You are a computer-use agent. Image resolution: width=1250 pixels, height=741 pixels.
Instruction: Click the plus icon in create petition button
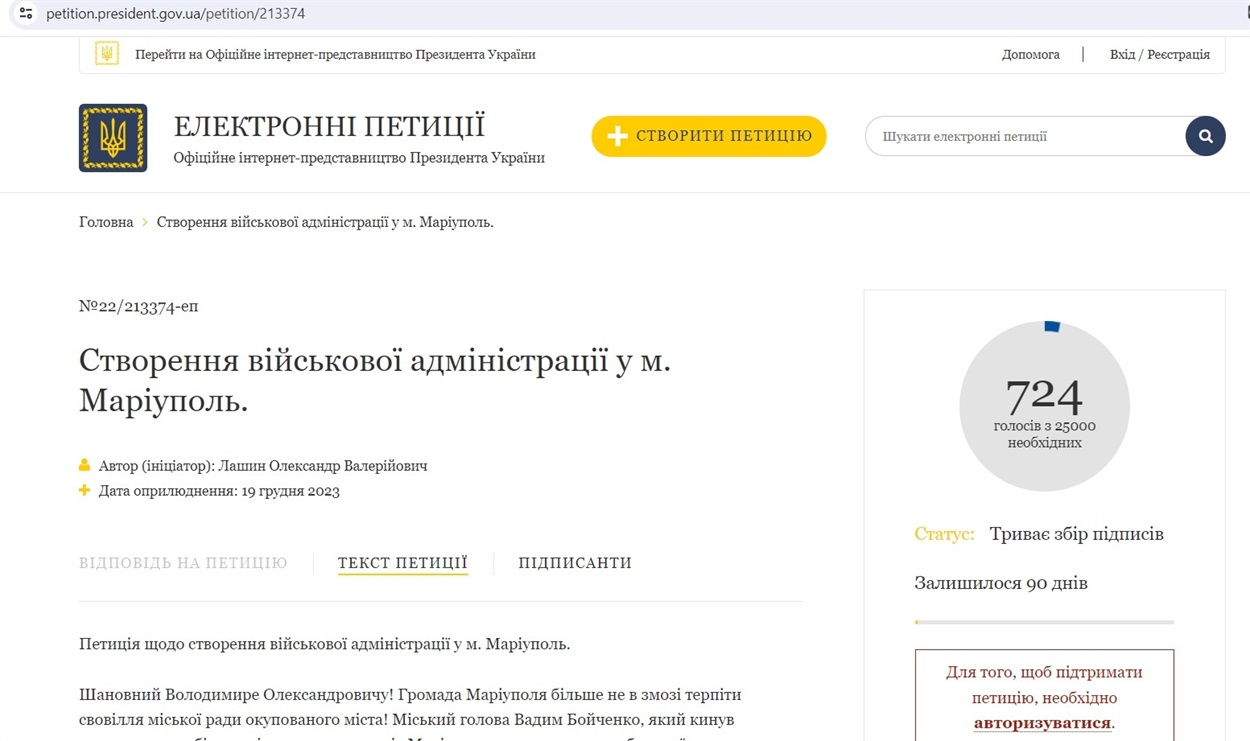point(617,137)
